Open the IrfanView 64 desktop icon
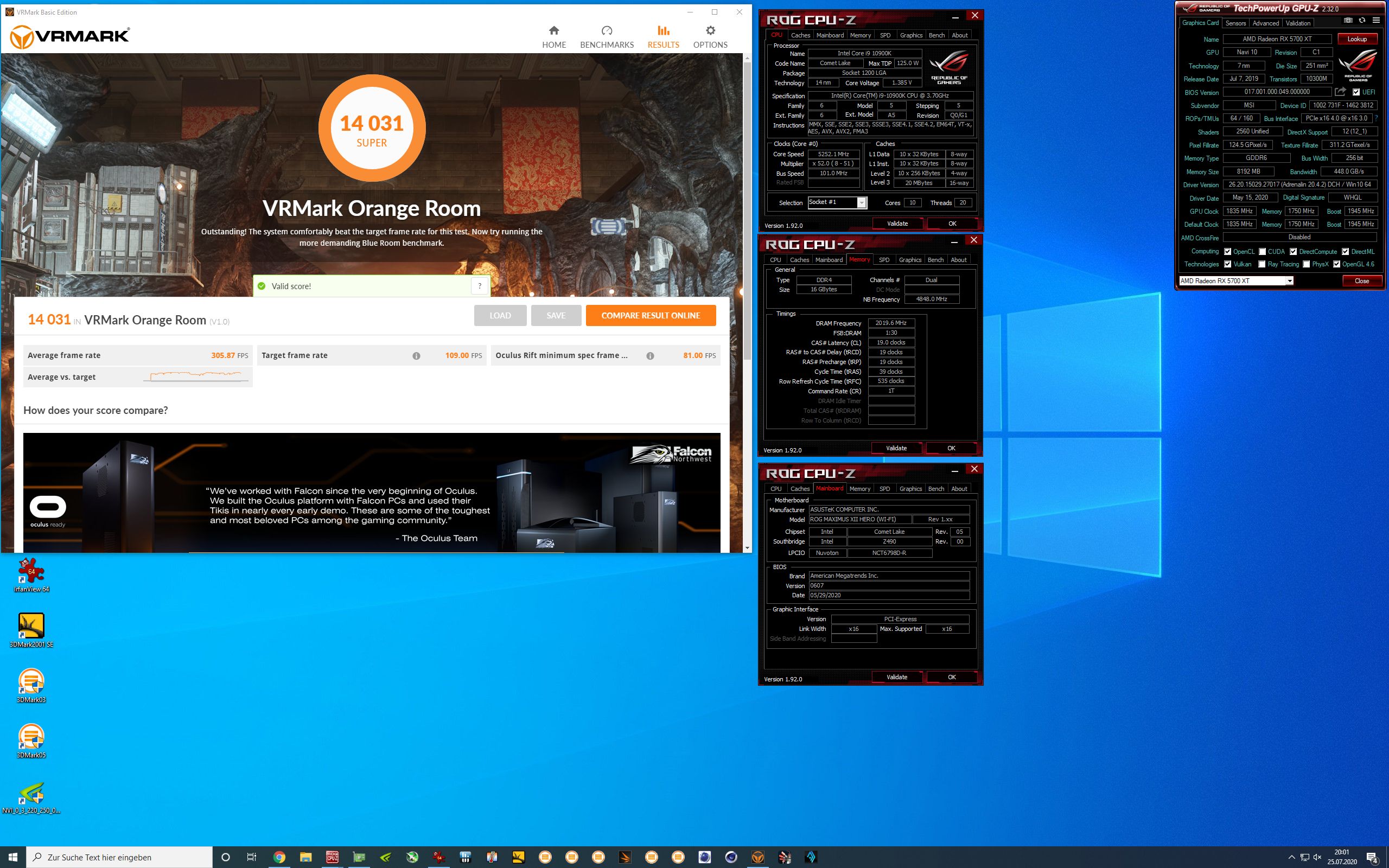The image size is (1389, 868). pos(31,575)
